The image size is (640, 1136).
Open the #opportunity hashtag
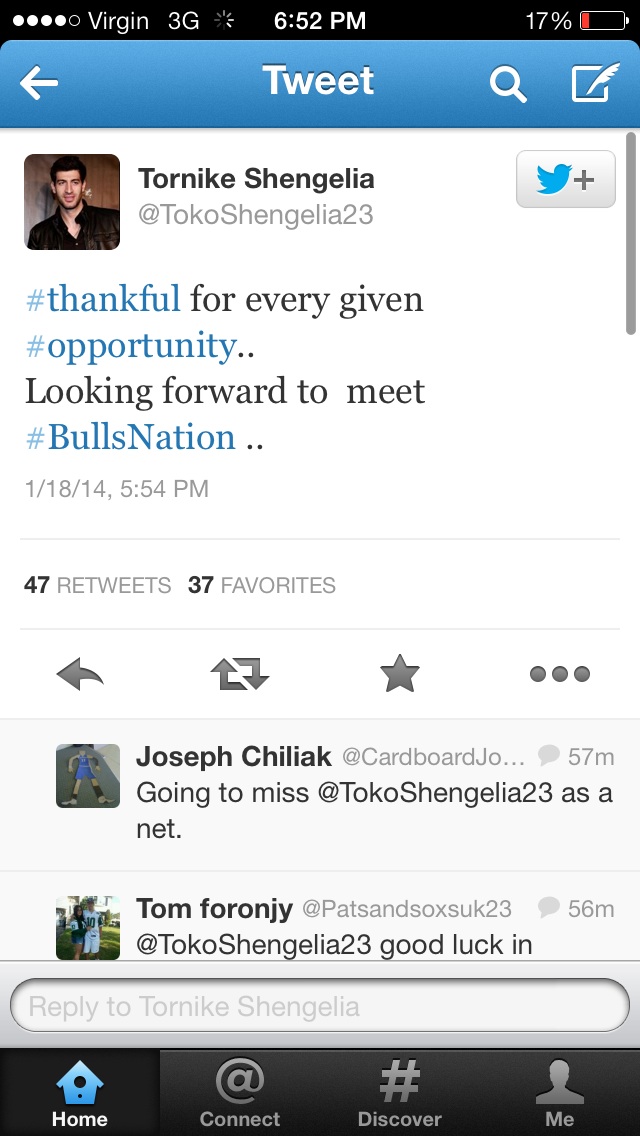tap(131, 345)
